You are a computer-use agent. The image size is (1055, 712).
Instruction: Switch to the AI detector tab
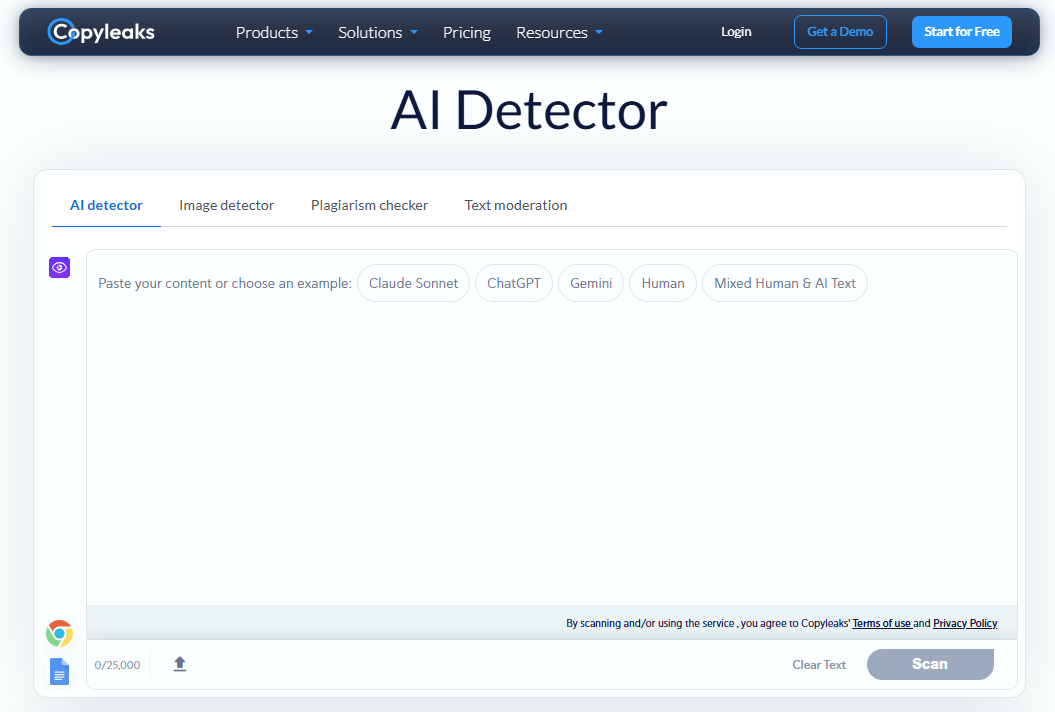click(x=106, y=205)
